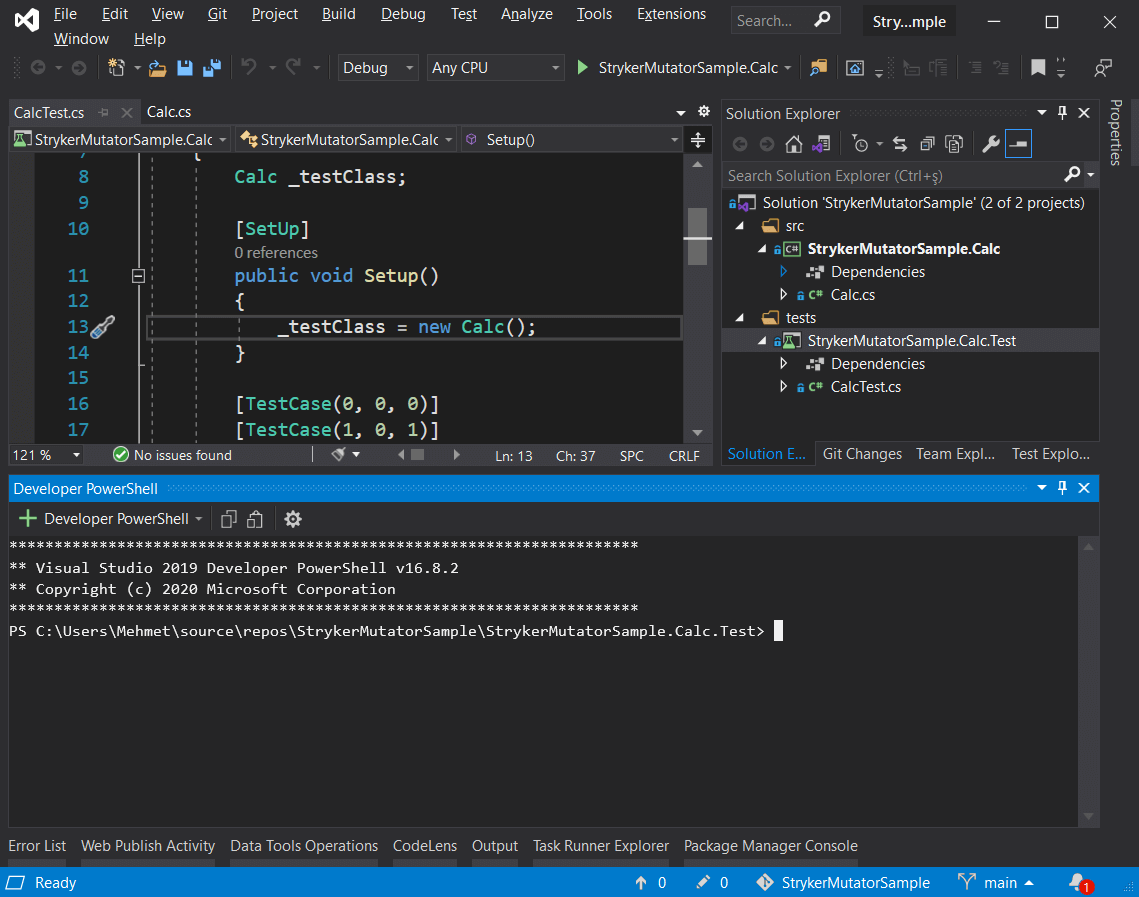Click the quick actions screwdriver icon on line 13
Image resolution: width=1139 pixels, height=897 pixels.
(x=102, y=328)
